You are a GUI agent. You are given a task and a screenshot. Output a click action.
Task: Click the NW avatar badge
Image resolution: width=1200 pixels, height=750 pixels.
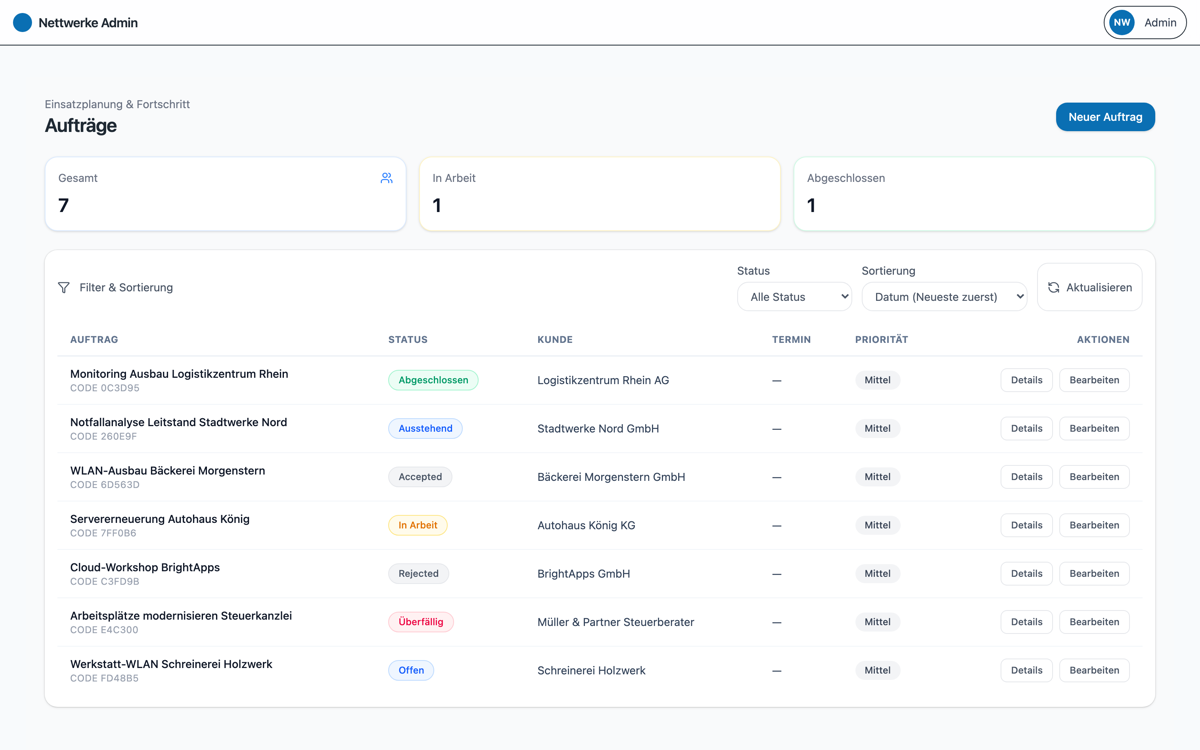1122,22
